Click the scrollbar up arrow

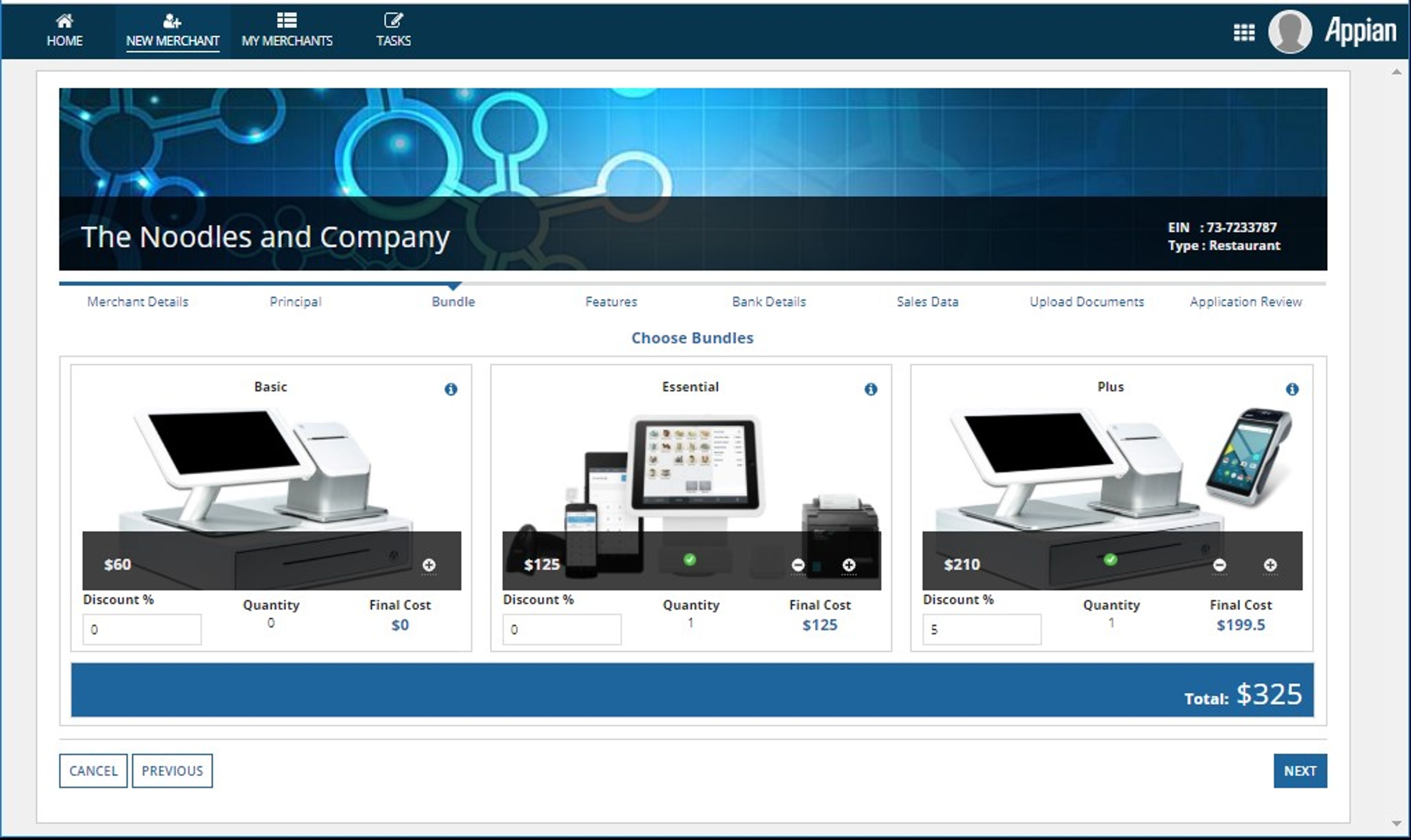(1396, 72)
